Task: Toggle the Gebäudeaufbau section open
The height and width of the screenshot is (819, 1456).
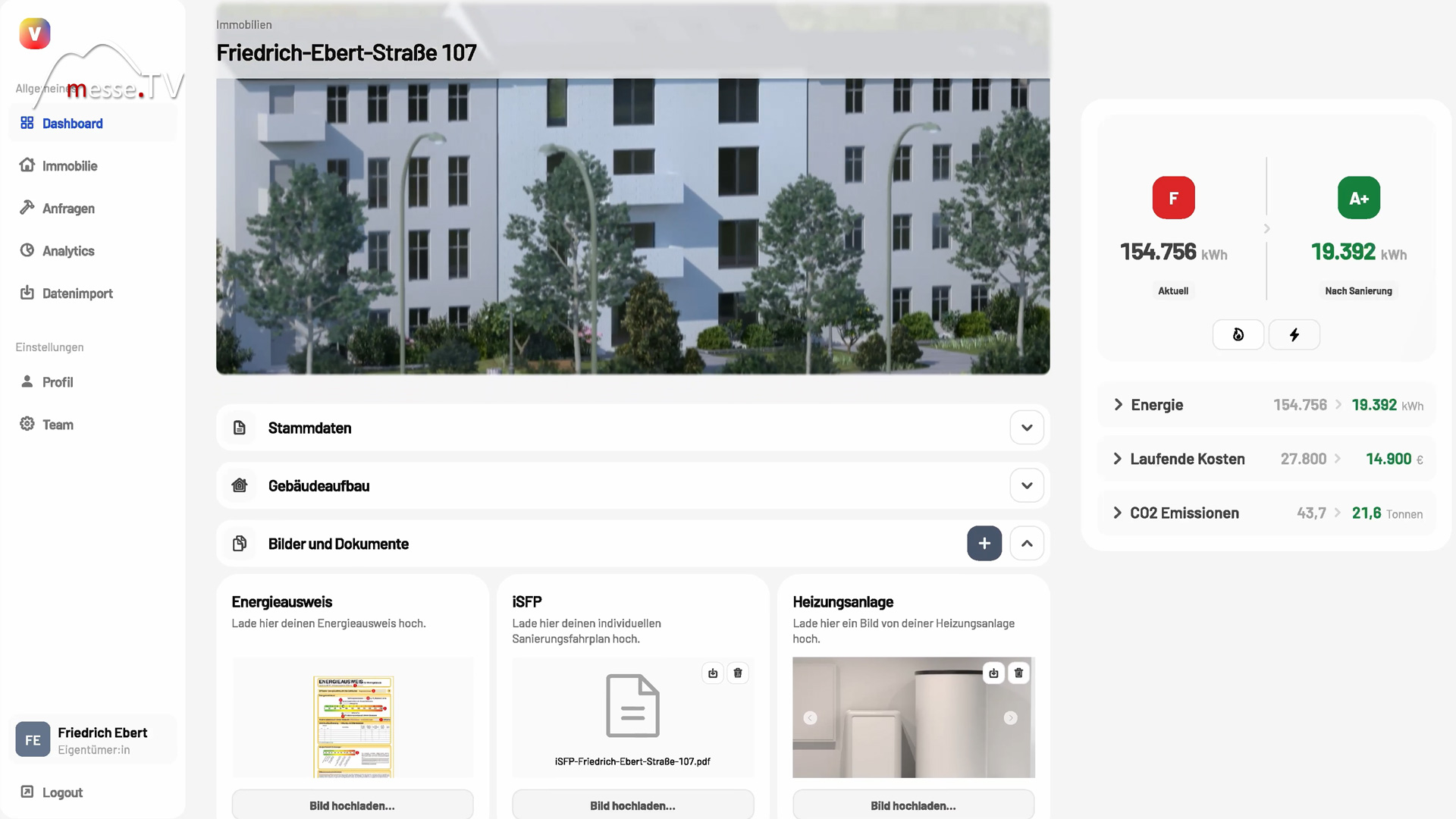Action: point(1026,485)
